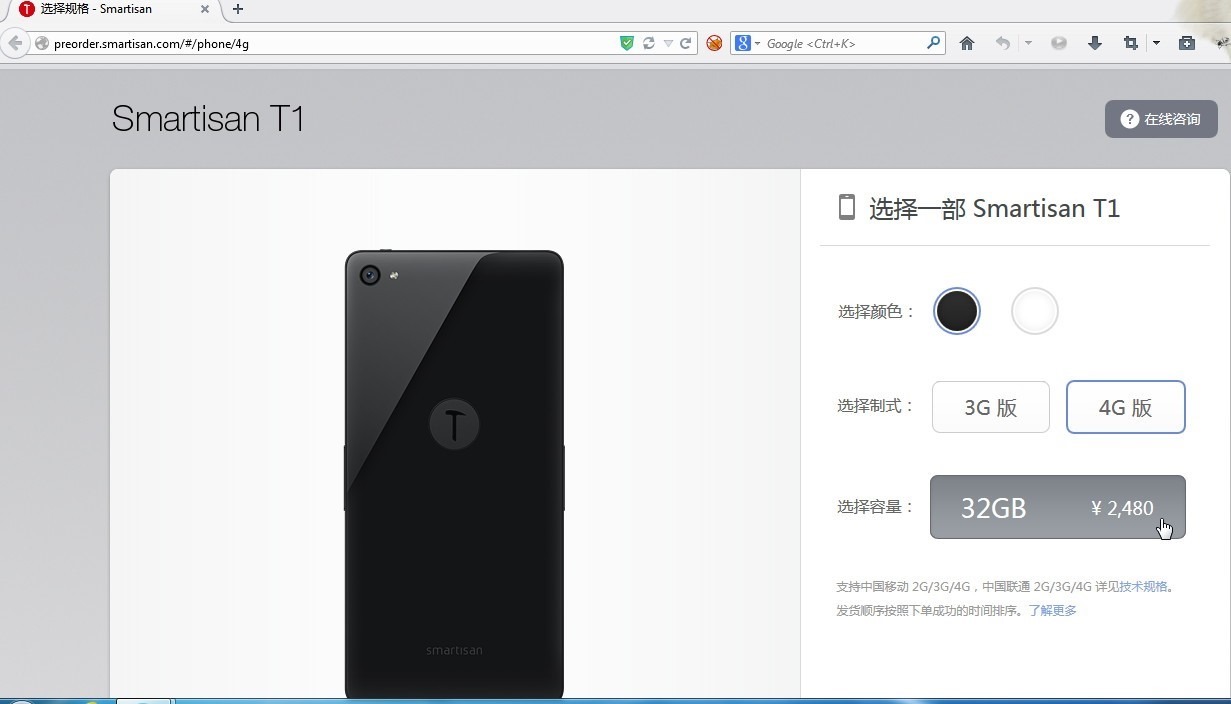Screen dimensions: 1231x704
Task: Open the 技术规格 link
Action: 1143,587
